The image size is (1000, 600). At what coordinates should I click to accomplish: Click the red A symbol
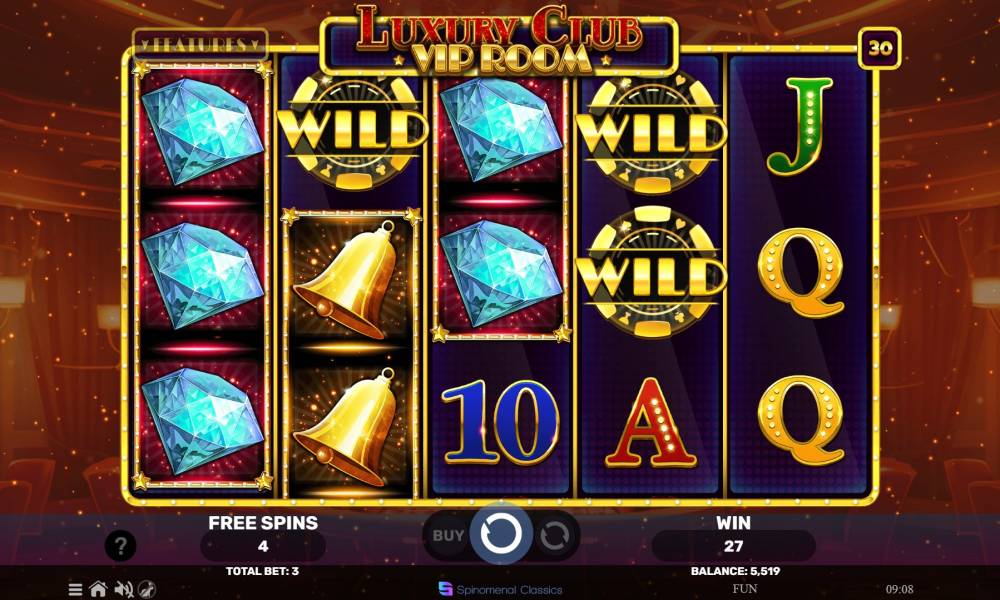[651, 422]
